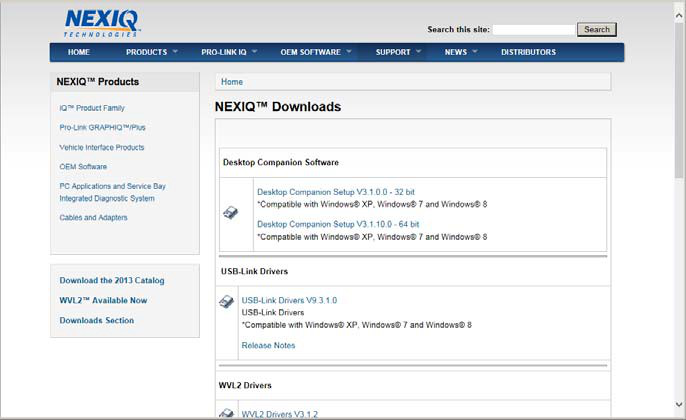The height and width of the screenshot is (420, 686).
Task: Expand the Products menu dropdown arrow
Action: 175,51
